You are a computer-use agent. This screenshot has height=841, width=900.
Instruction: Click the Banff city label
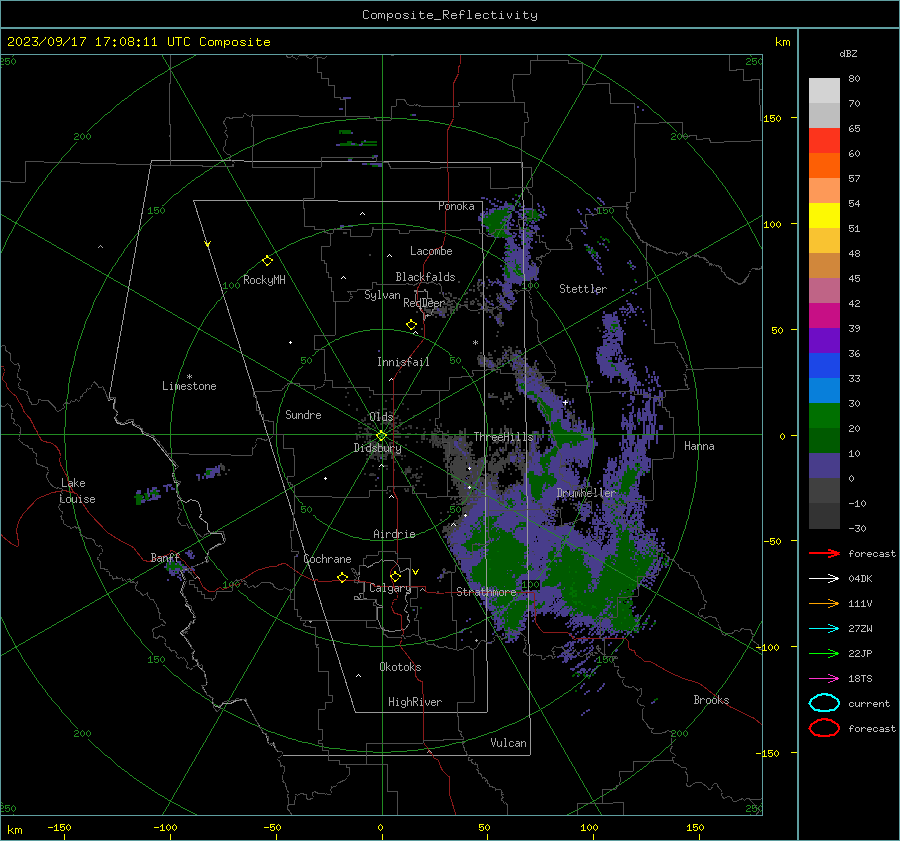(165, 557)
